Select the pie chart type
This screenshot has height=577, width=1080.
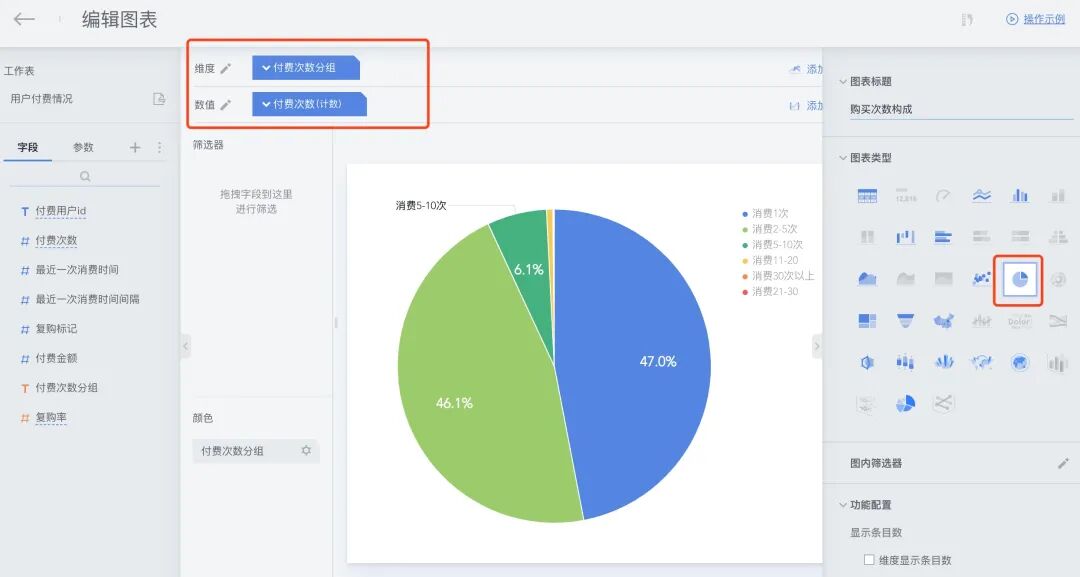pos(1019,279)
